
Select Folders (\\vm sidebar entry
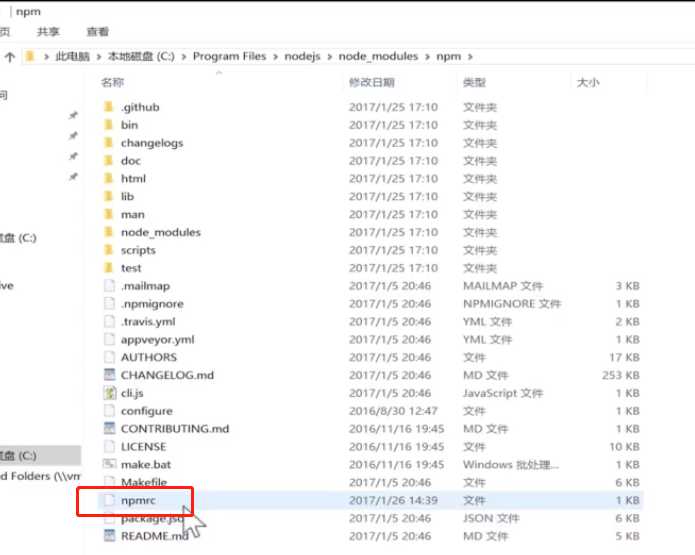[40, 476]
